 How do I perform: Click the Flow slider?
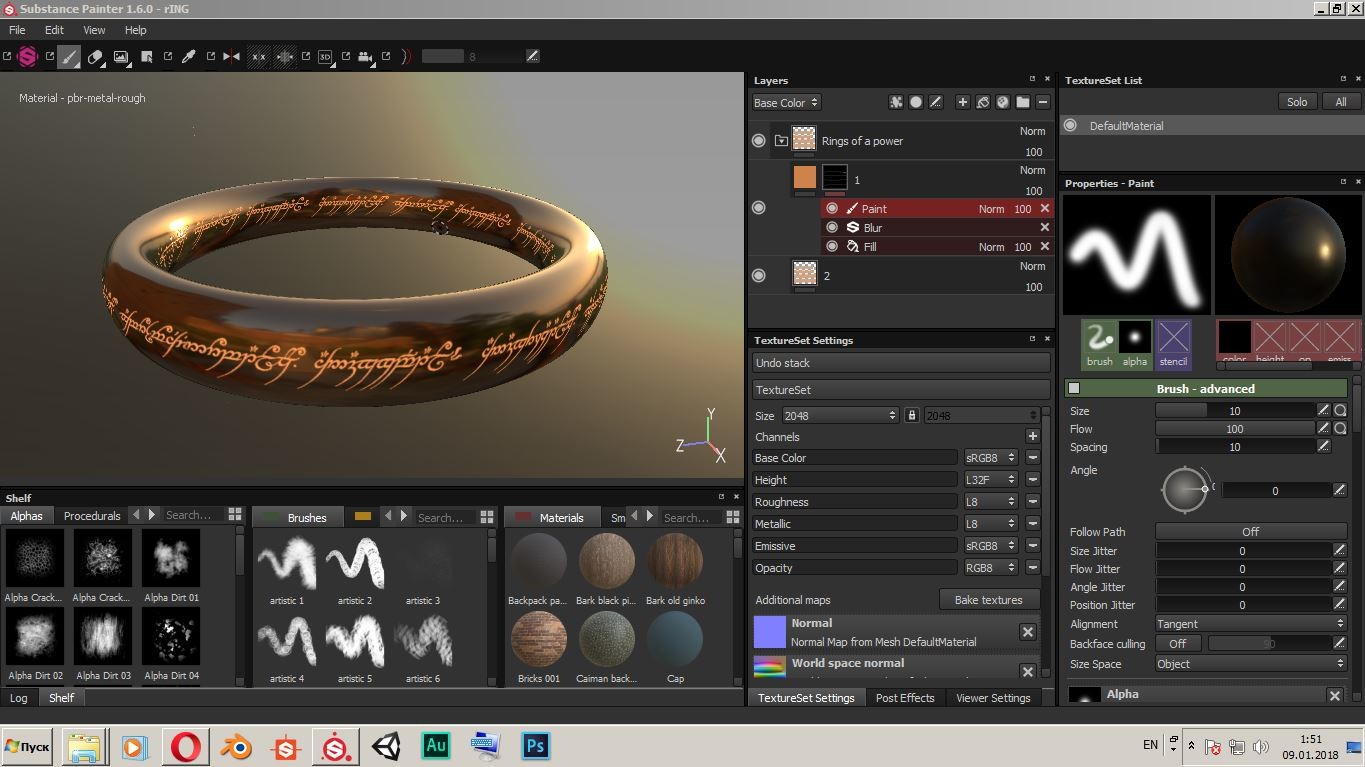pyautogui.click(x=1235, y=428)
